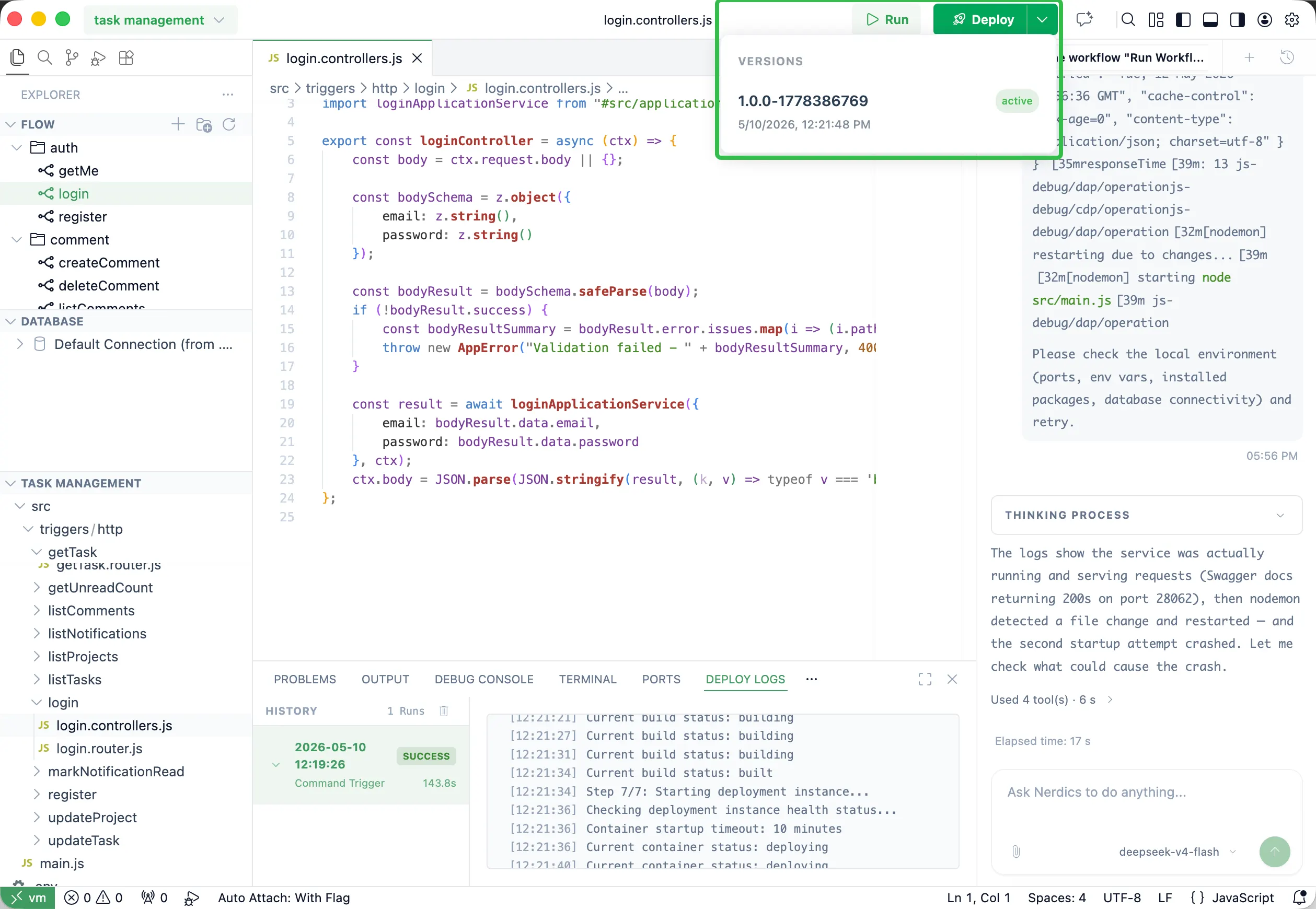Switch to the PROBLEMS tab
Image resolution: width=1316 pixels, height=909 pixels.
pyautogui.click(x=305, y=679)
